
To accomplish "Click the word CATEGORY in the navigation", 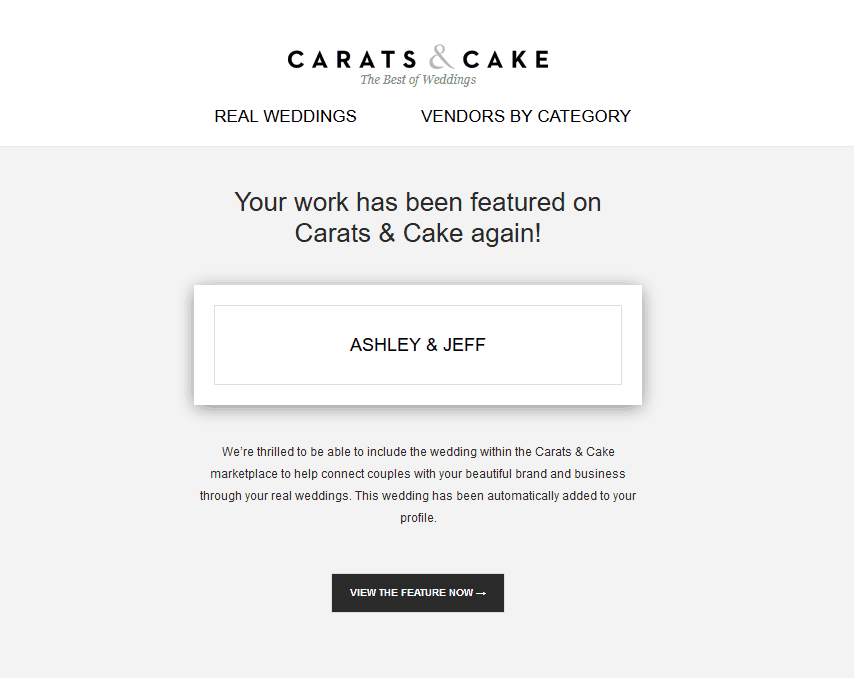I will coord(584,116).
